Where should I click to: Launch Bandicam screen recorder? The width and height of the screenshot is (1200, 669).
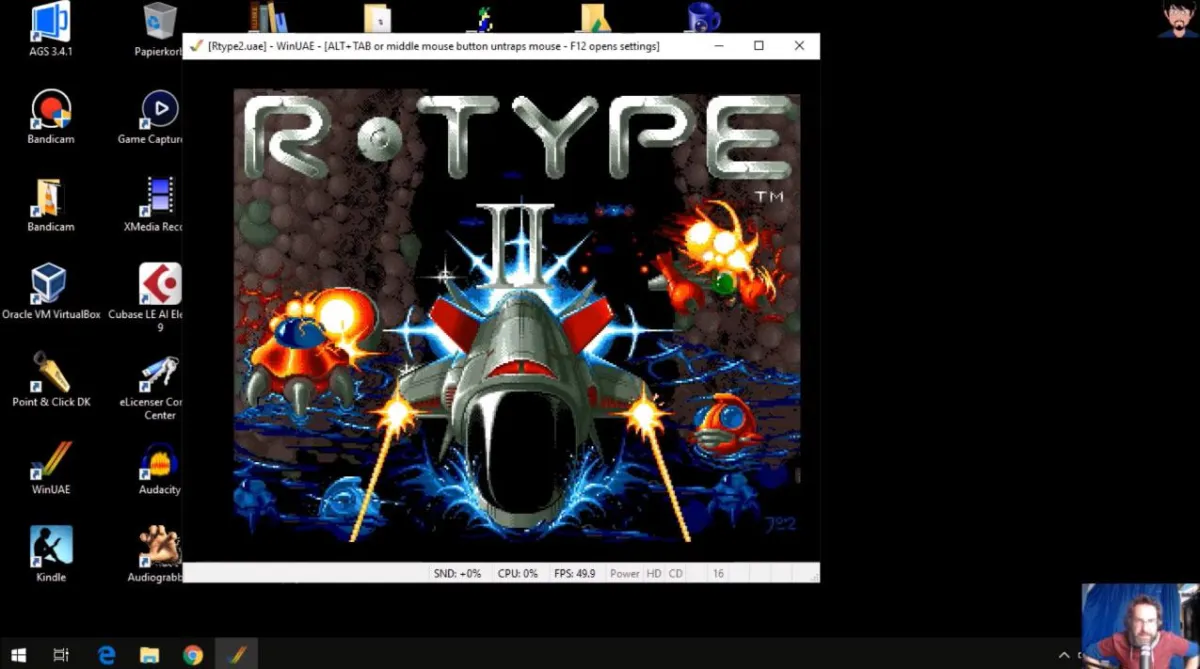pos(50,110)
